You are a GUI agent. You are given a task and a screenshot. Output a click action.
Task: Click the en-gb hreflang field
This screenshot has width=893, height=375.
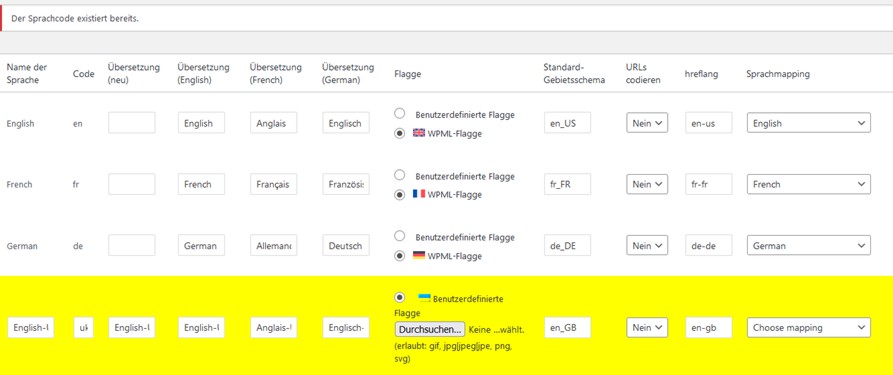tap(708, 328)
